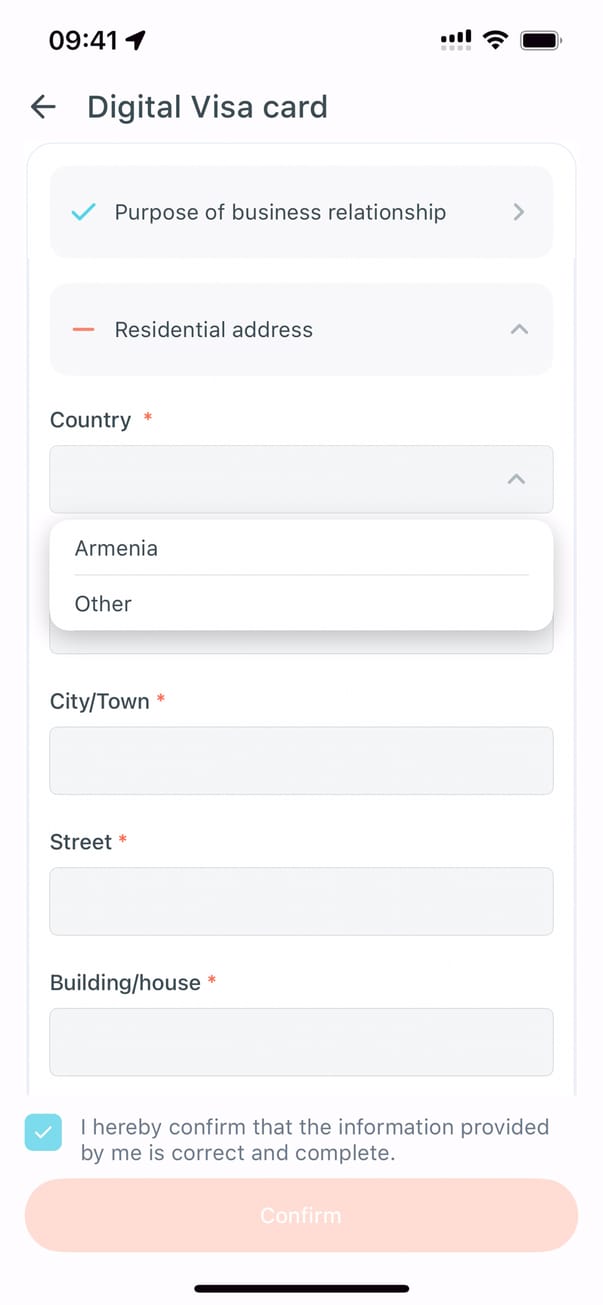Open Purpose of business relationship chevron
This screenshot has width=603, height=1305.
click(x=518, y=212)
